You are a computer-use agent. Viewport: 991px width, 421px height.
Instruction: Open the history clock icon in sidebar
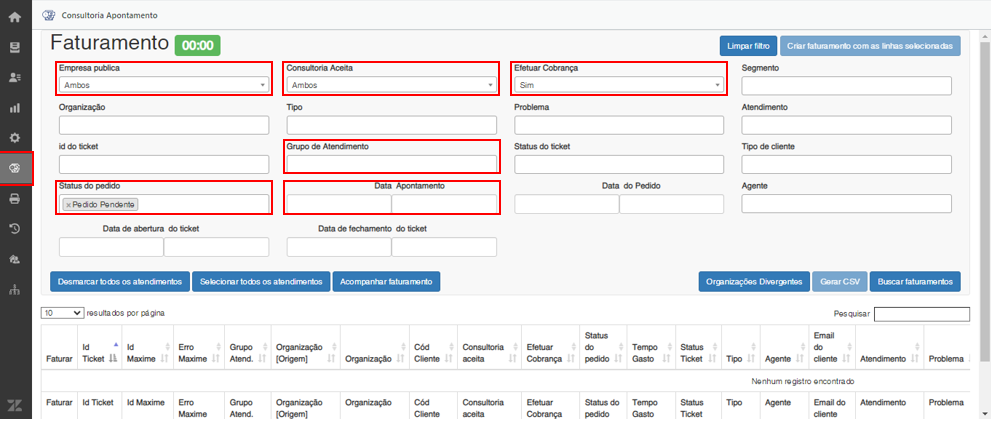point(15,229)
